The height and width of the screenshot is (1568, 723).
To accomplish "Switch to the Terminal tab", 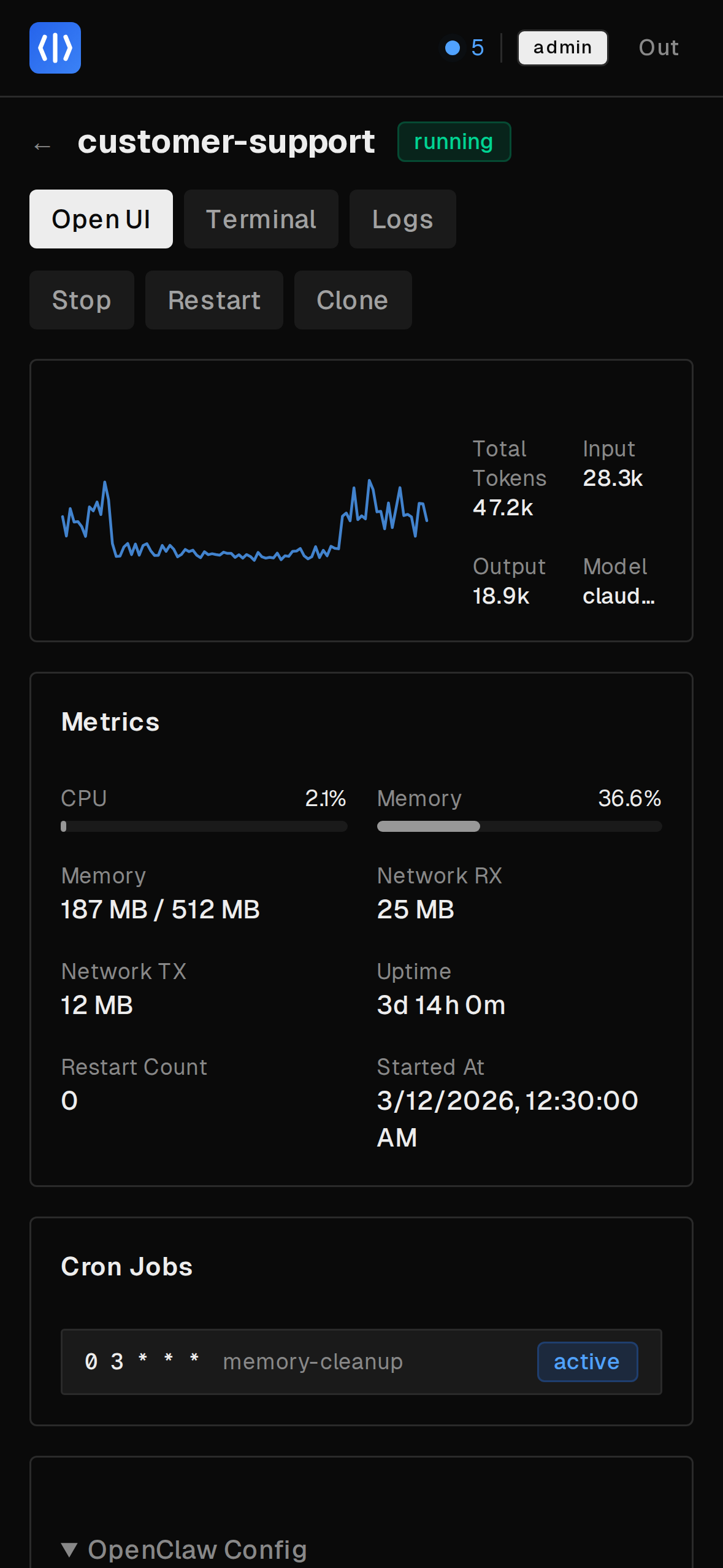I will (x=261, y=219).
